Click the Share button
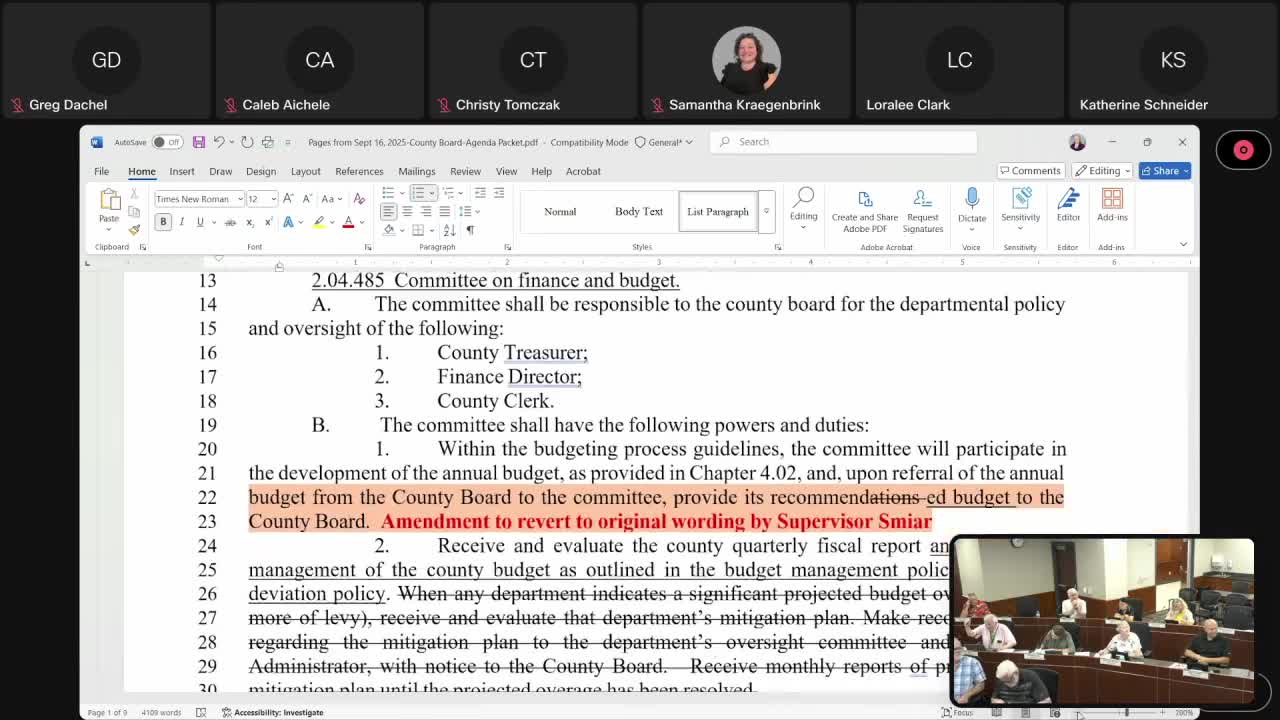Screen dimensions: 1280x720 point(1165,171)
